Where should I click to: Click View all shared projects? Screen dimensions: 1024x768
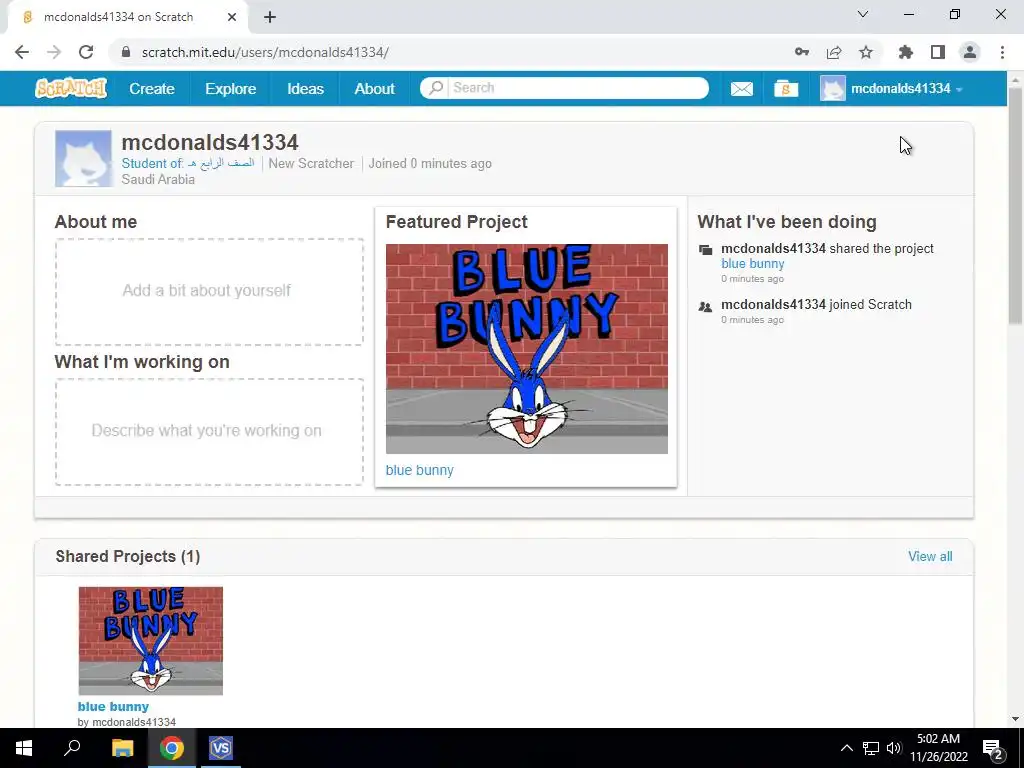pyautogui.click(x=930, y=556)
